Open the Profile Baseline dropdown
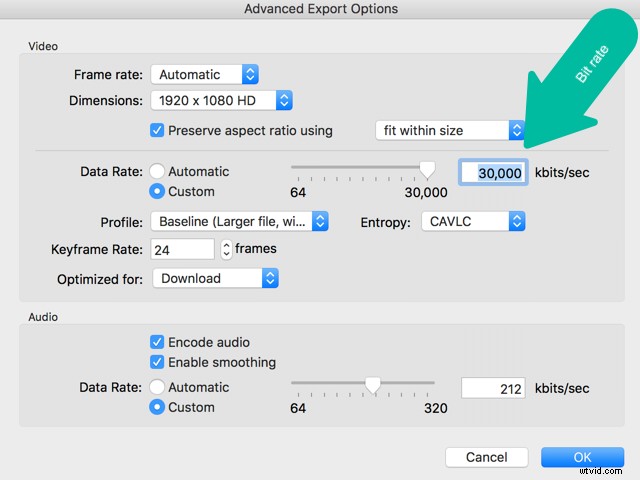 [x=239, y=221]
